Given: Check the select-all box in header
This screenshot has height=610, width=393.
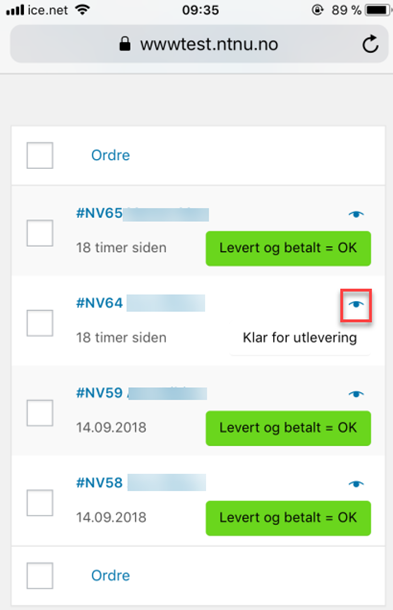Looking at the screenshot, I should coord(40,155).
